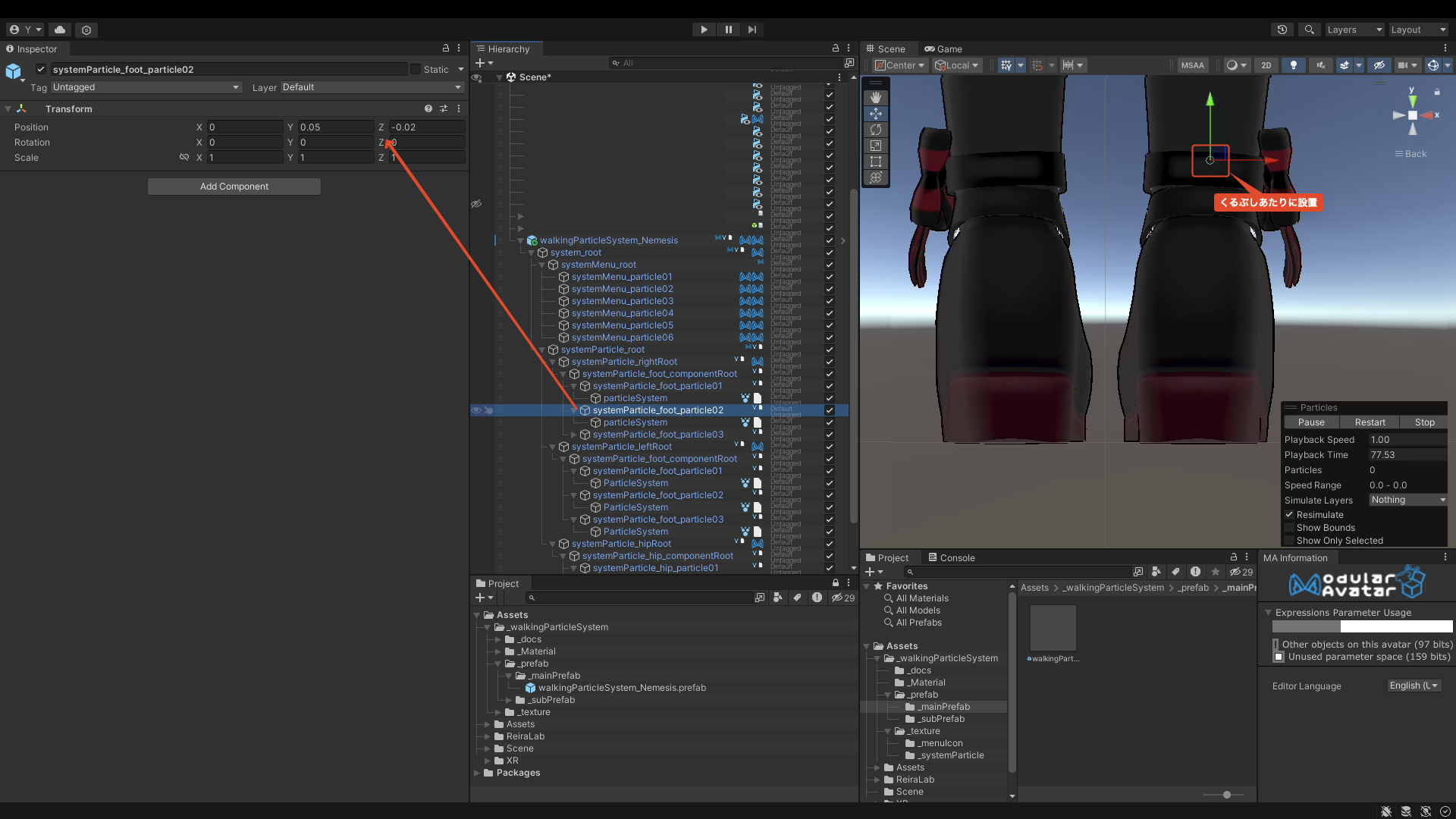Open the Tag Untagged dropdown
This screenshot has height=819, width=1456.
146,87
